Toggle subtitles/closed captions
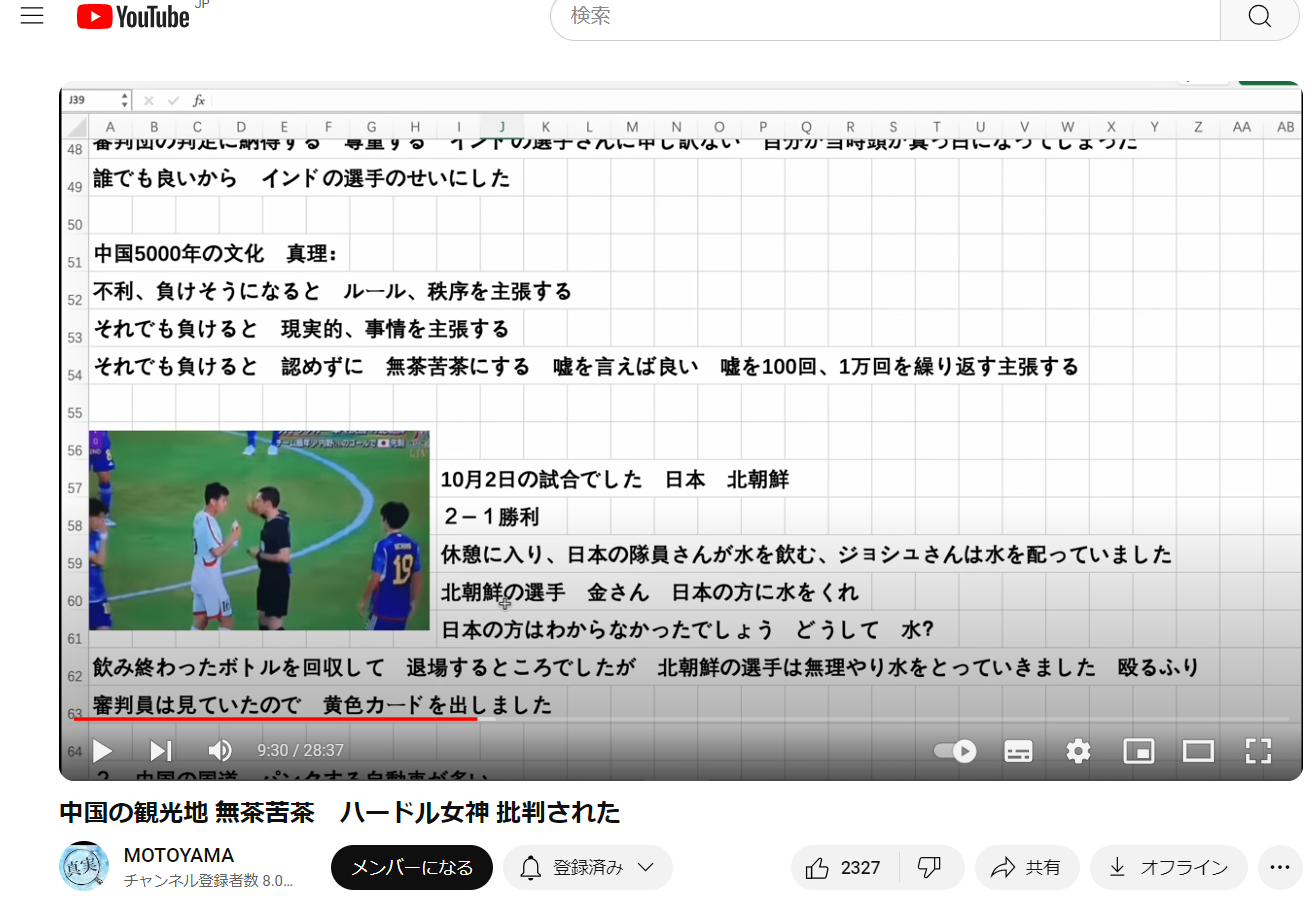This screenshot has height=909, width=1315. (1018, 751)
